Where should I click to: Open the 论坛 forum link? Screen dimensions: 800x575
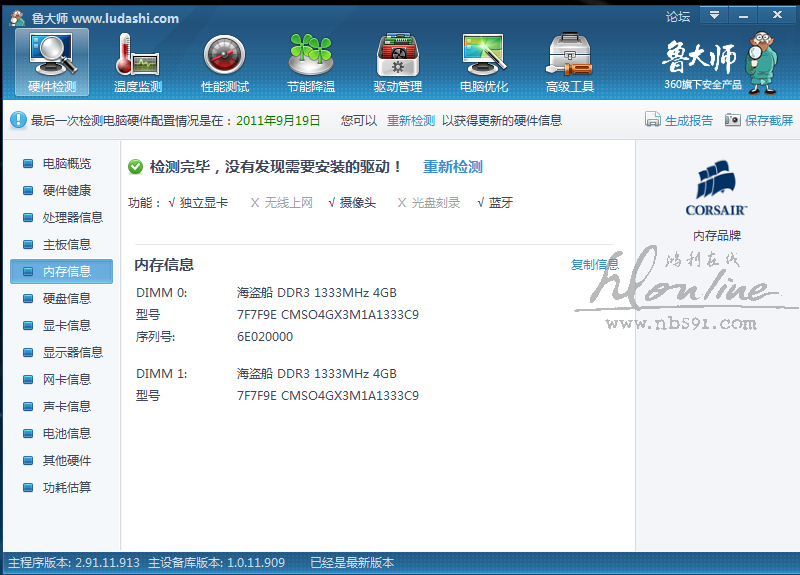tap(678, 17)
